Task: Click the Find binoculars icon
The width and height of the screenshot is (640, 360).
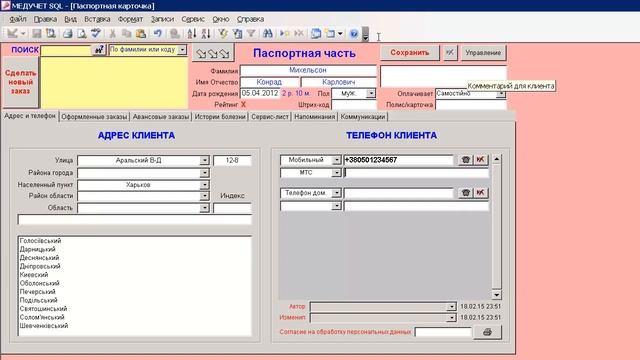Action: (268, 33)
